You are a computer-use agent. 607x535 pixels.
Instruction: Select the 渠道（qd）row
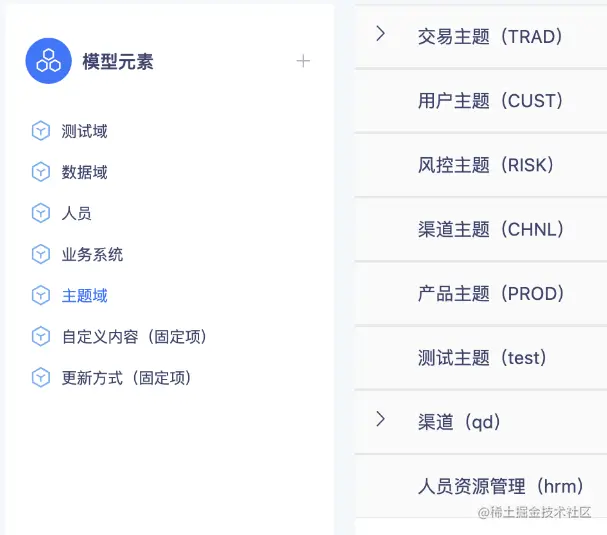(481, 422)
